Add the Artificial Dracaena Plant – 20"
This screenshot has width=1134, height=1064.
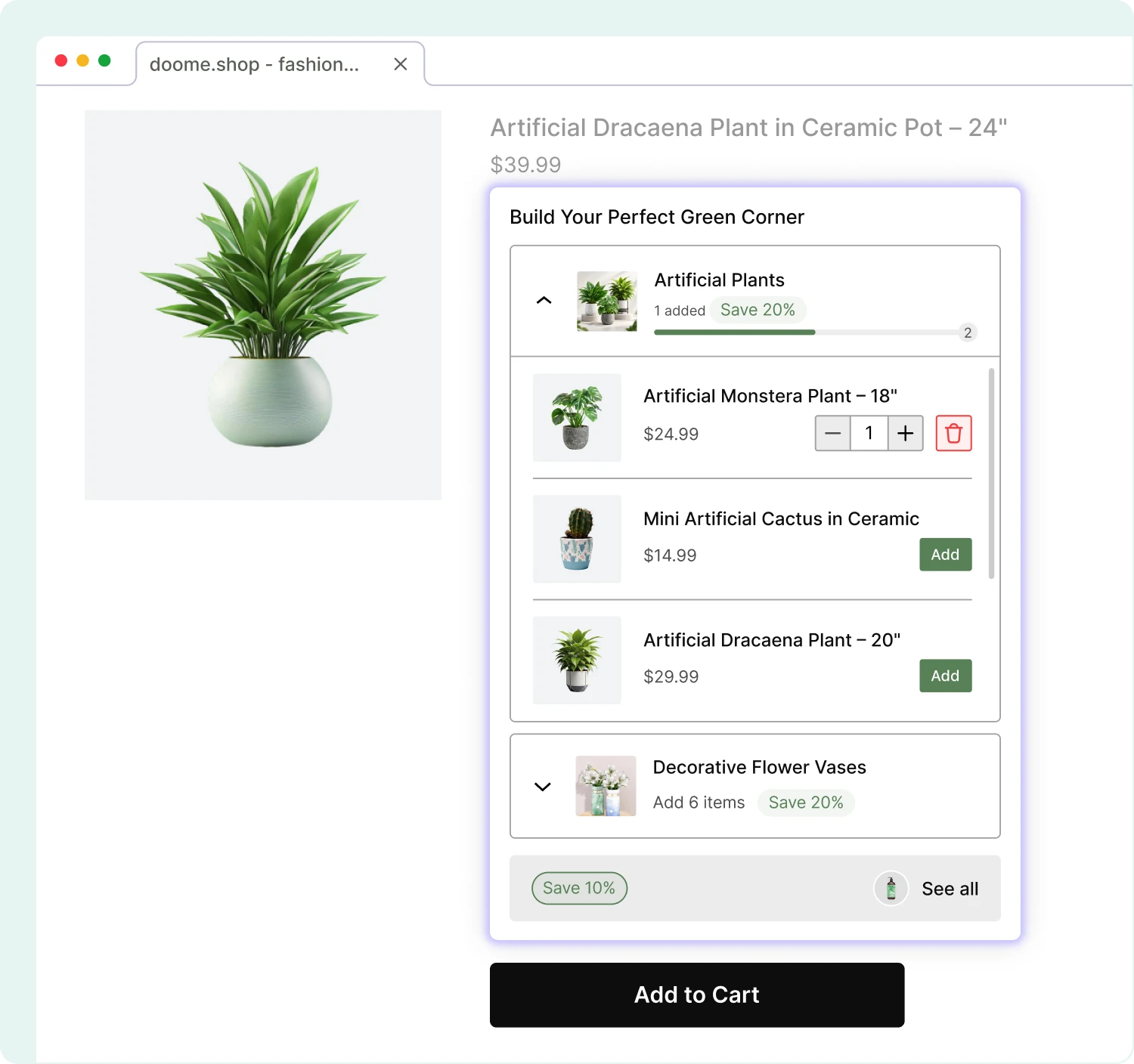tap(945, 676)
